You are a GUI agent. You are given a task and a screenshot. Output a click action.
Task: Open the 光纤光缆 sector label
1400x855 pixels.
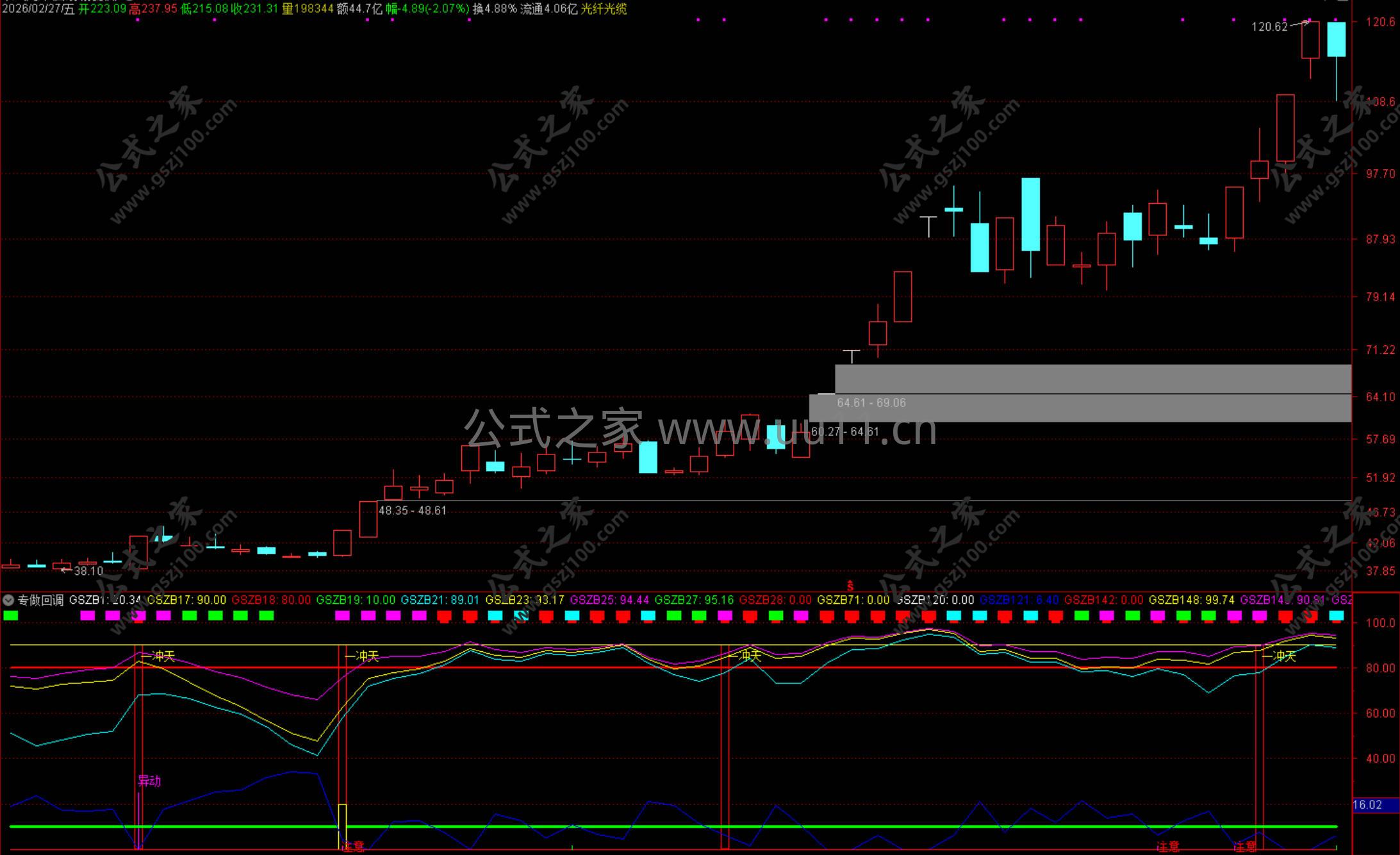pyautogui.click(x=604, y=8)
